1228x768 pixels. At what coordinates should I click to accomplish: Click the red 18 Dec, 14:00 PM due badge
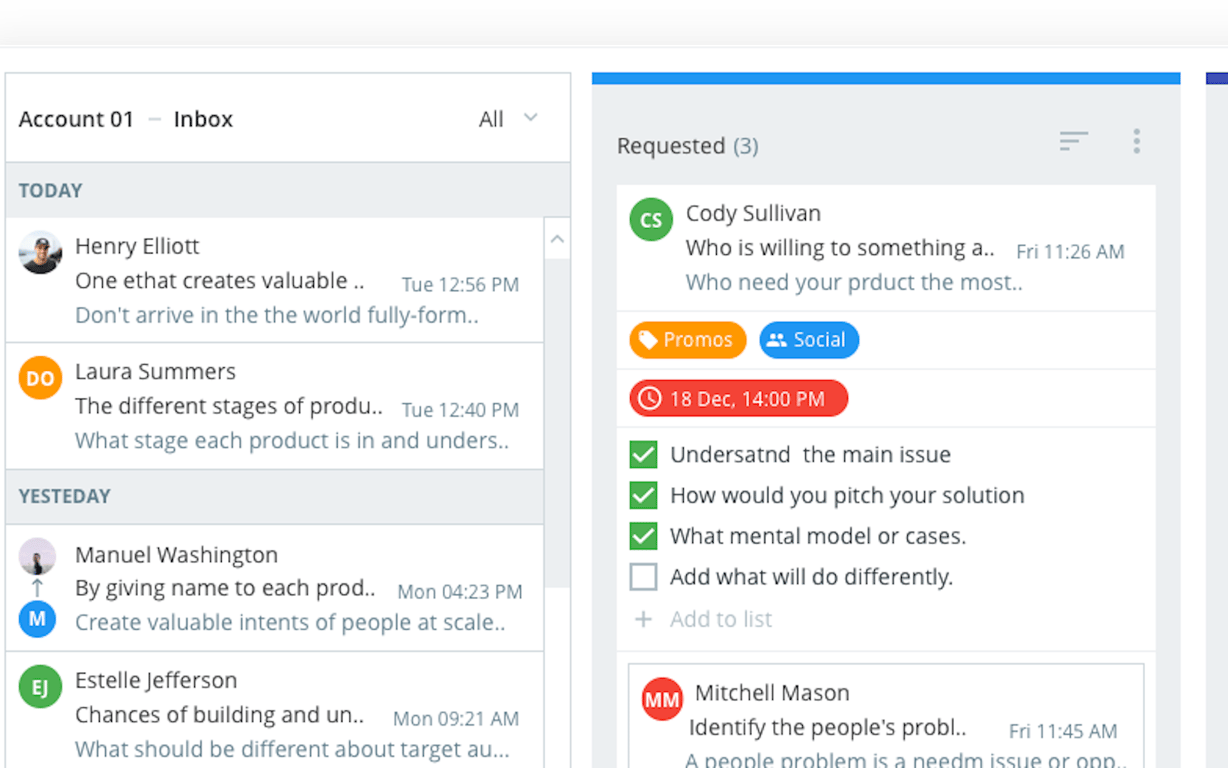click(738, 399)
